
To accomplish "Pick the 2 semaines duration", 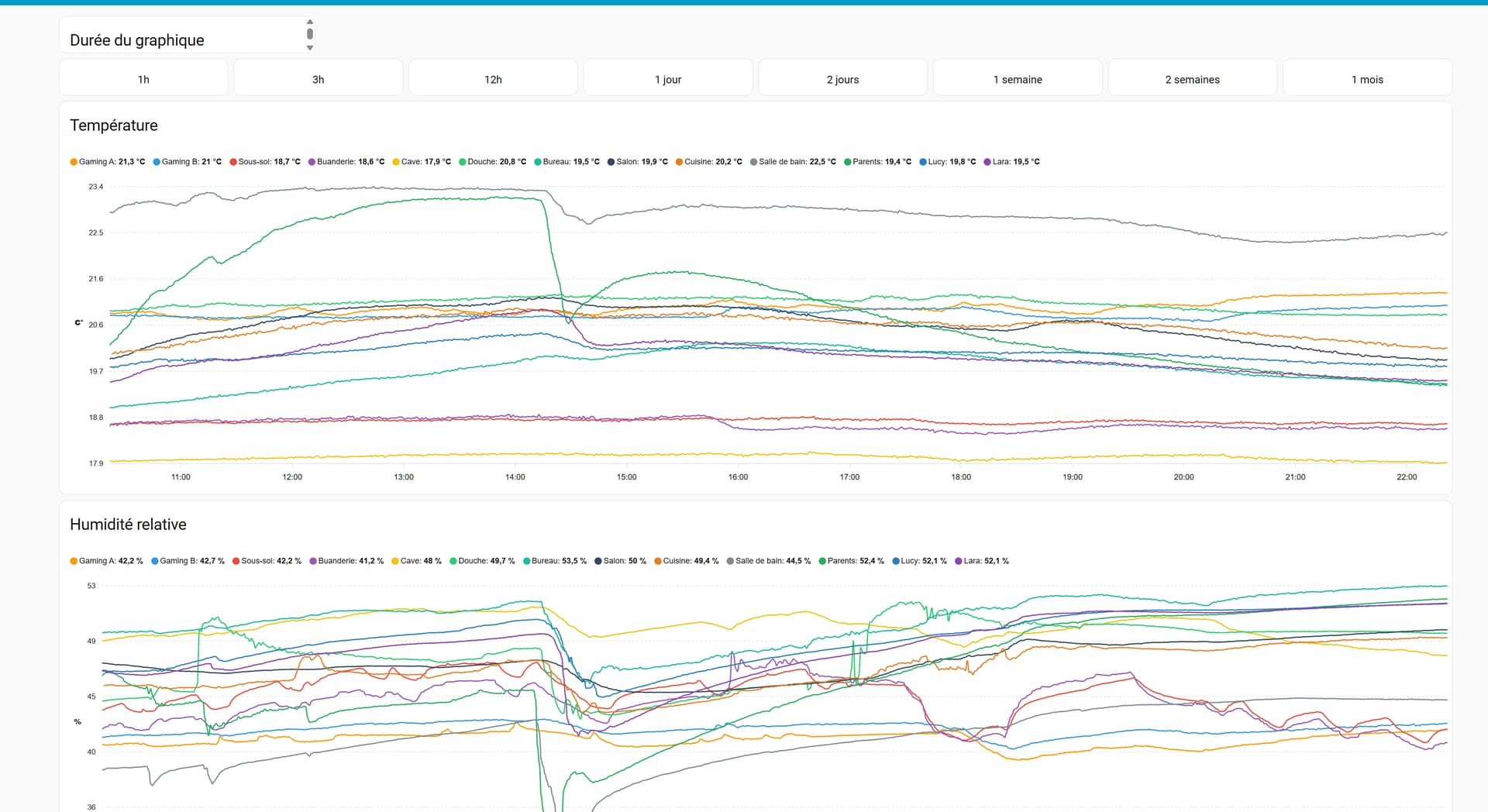I will coord(1192,79).
